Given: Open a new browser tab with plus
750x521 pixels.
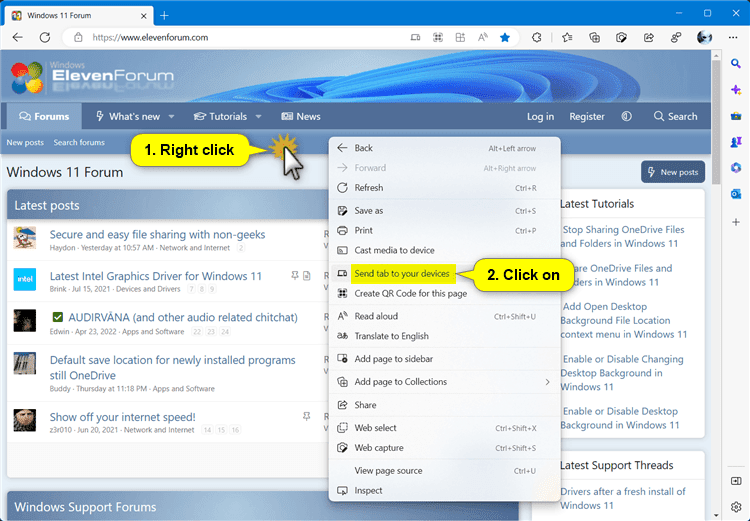Looking at the screenshot, I should tap(164, 15).
